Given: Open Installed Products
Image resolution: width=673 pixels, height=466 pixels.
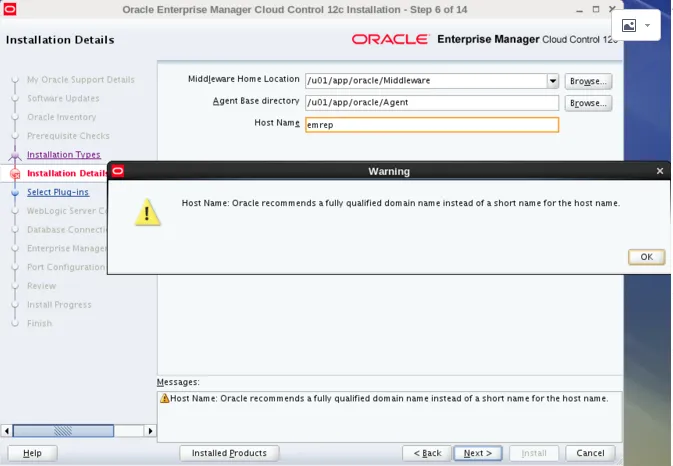Looking at the screenshot, I should (229, 453).
